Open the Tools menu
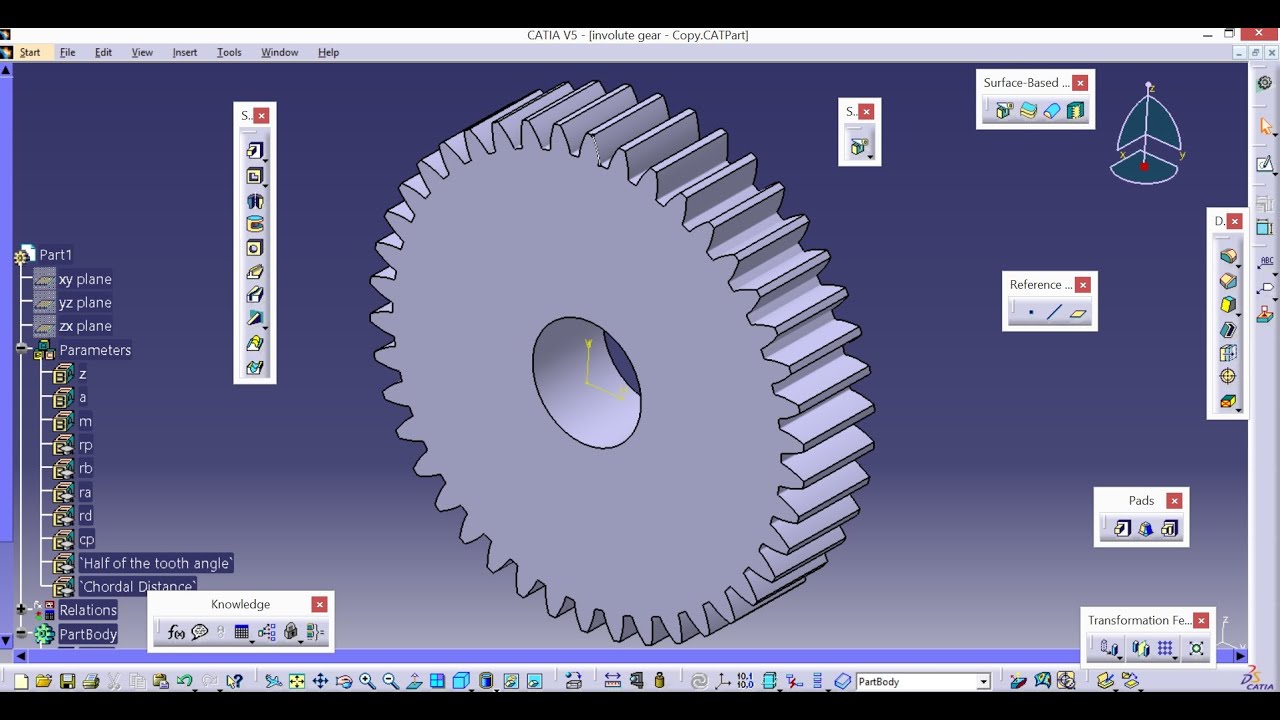 (229, 52)
